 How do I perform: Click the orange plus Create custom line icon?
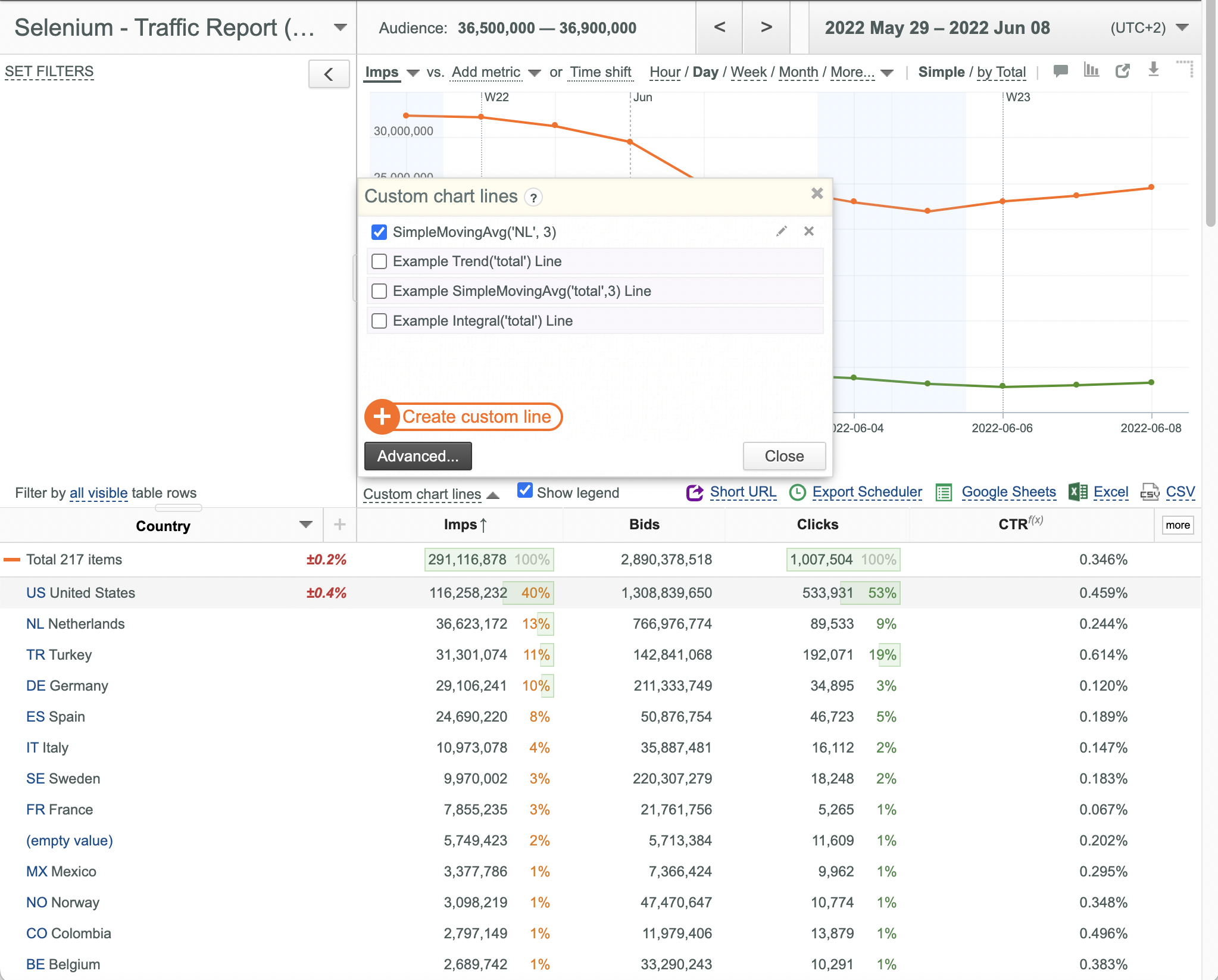[382, 417]
